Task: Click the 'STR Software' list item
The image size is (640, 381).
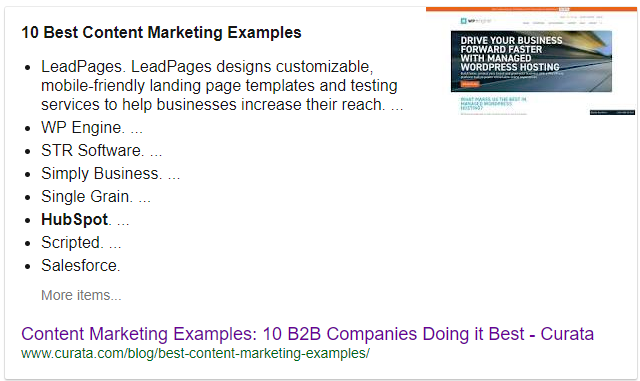Action: tap(102, 150)
